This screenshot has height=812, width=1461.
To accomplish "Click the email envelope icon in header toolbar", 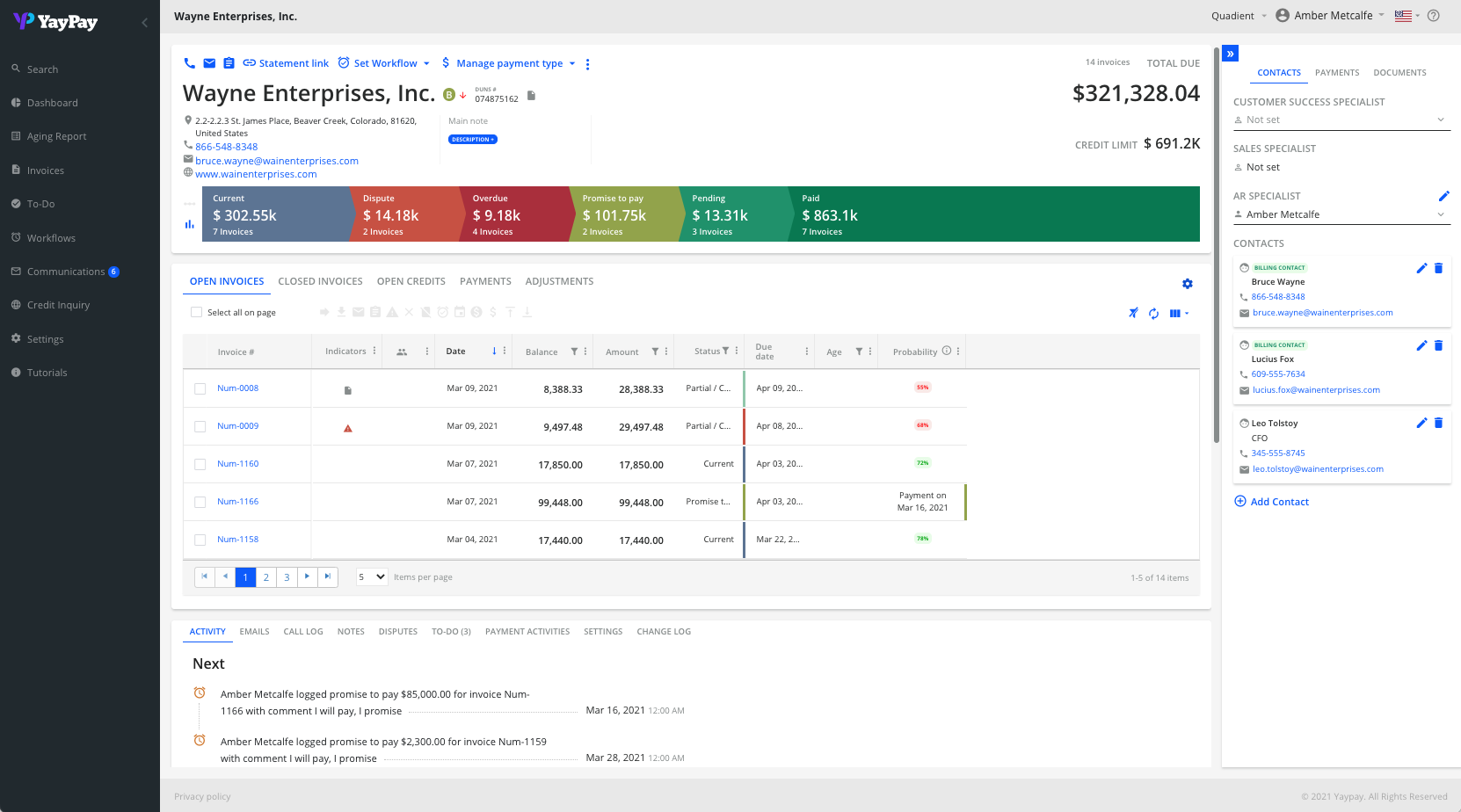I will [209, 63].
